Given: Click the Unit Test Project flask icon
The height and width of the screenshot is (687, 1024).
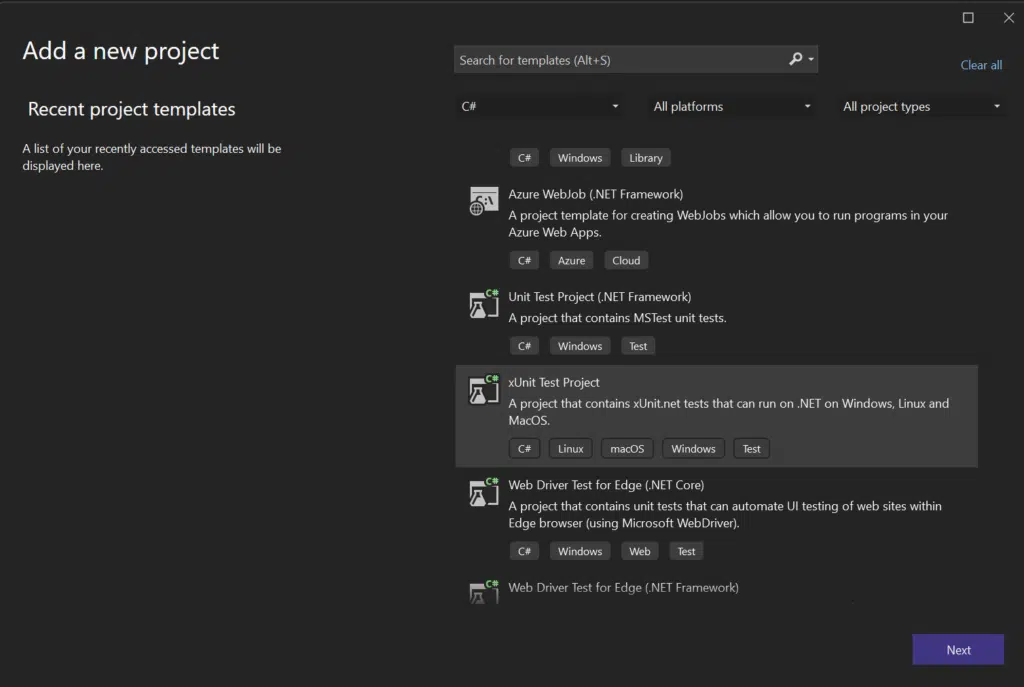Looking at the screenshot, I should click(x=484, y=304).
